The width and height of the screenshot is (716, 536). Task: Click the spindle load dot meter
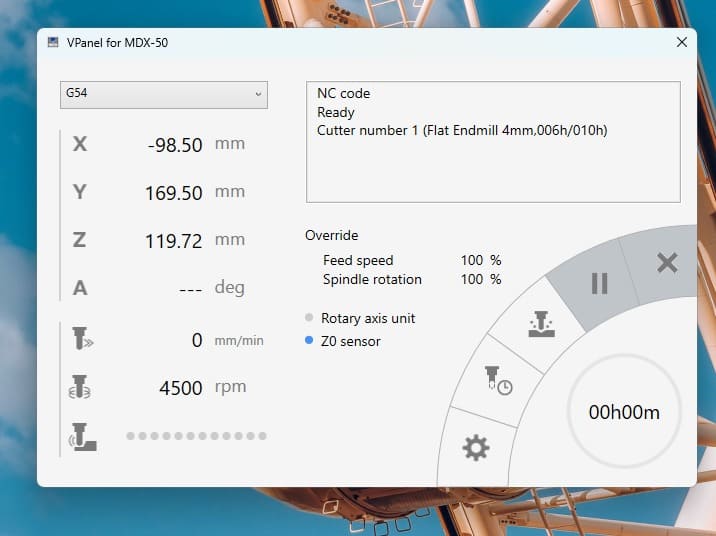click(196, 436)
